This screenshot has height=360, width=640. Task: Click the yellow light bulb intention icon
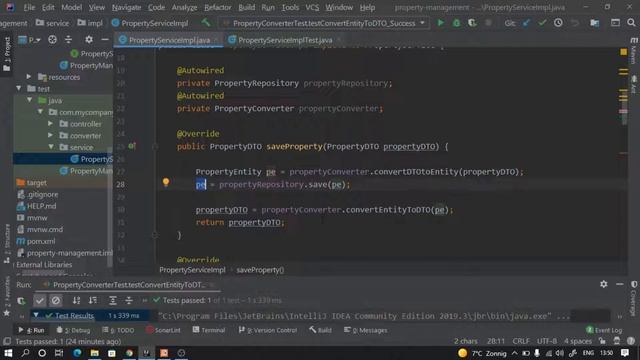click(x=166, y=182)
